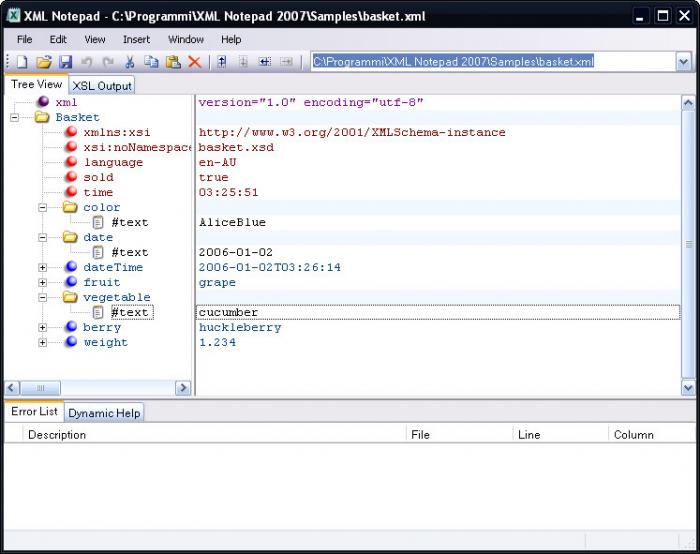
Task: Switch to the Dynamic Help tab
Action: point(104,413)
